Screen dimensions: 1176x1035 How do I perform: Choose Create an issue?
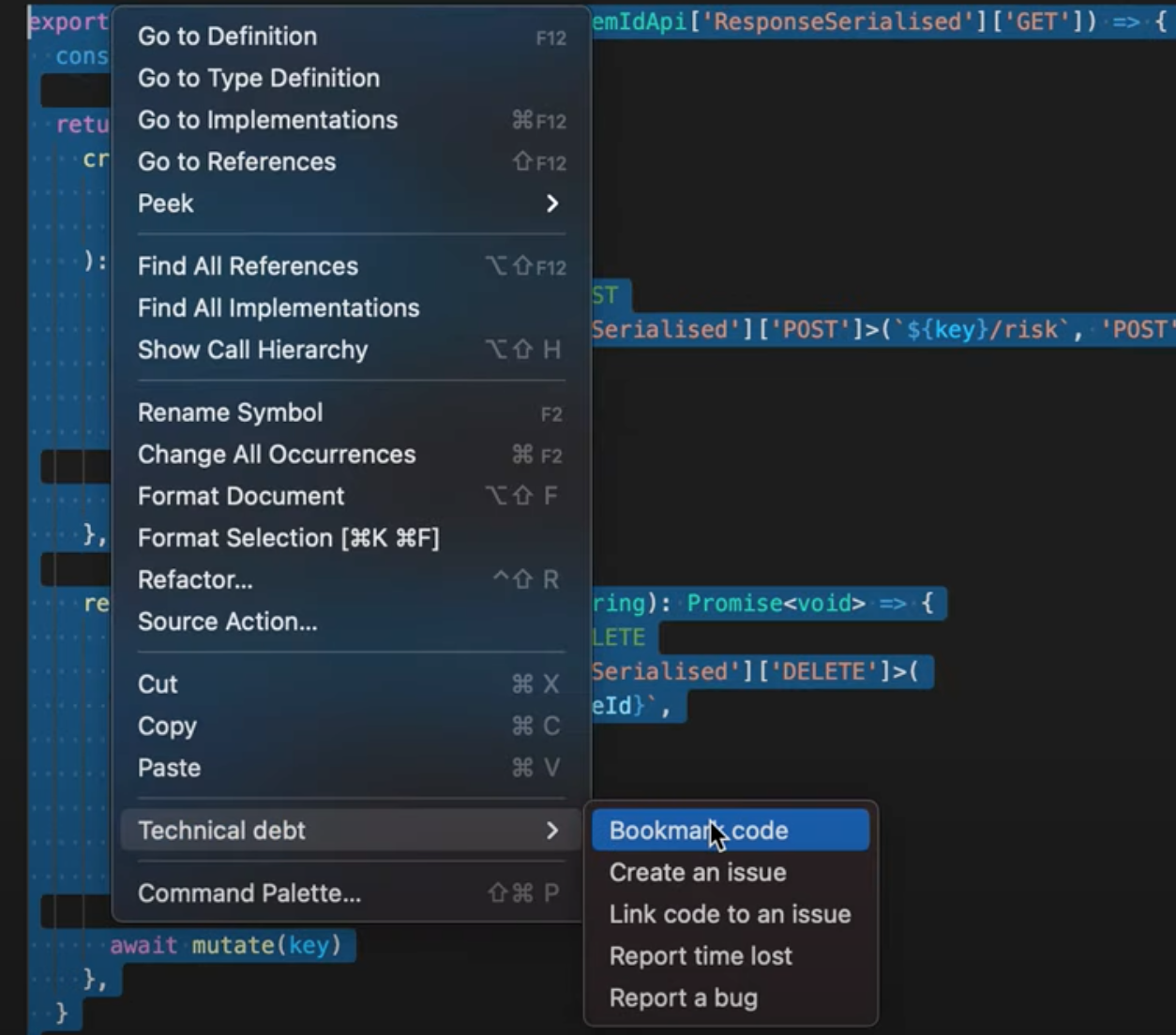coord(731,873)
